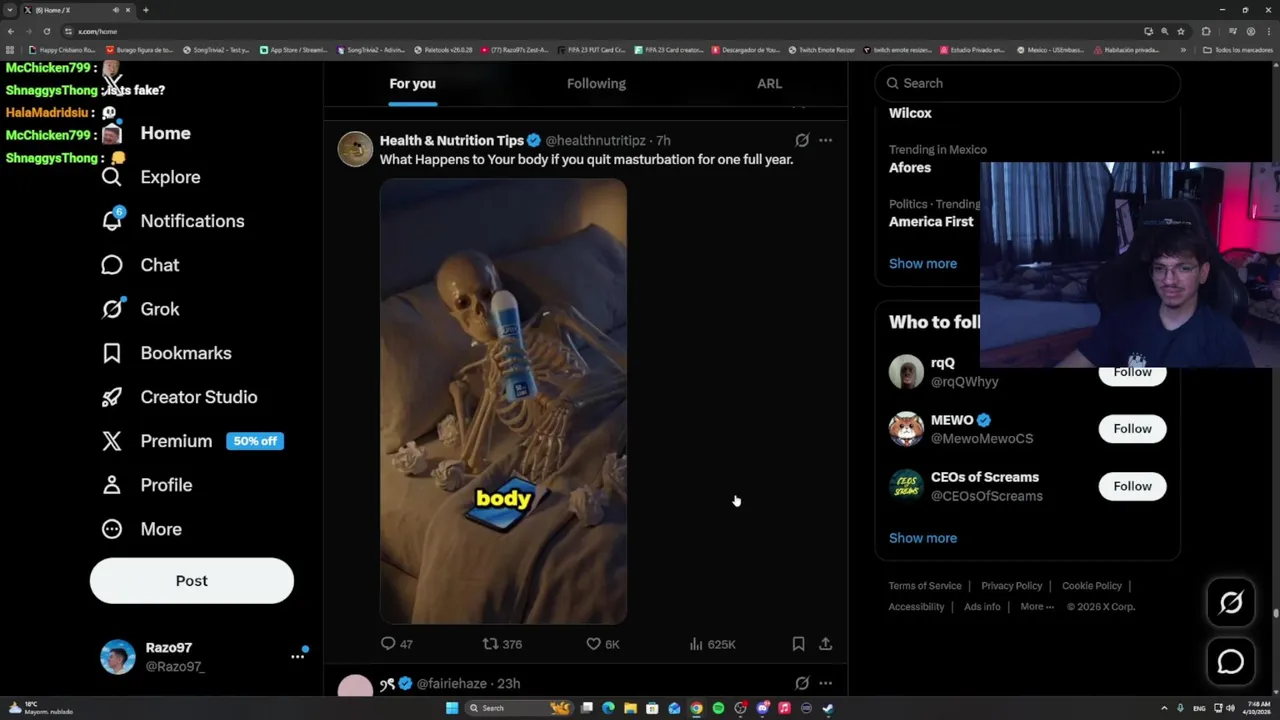The image size is (1280, 720).
Task: Open the floating messages chat button
Action: 1231,662
